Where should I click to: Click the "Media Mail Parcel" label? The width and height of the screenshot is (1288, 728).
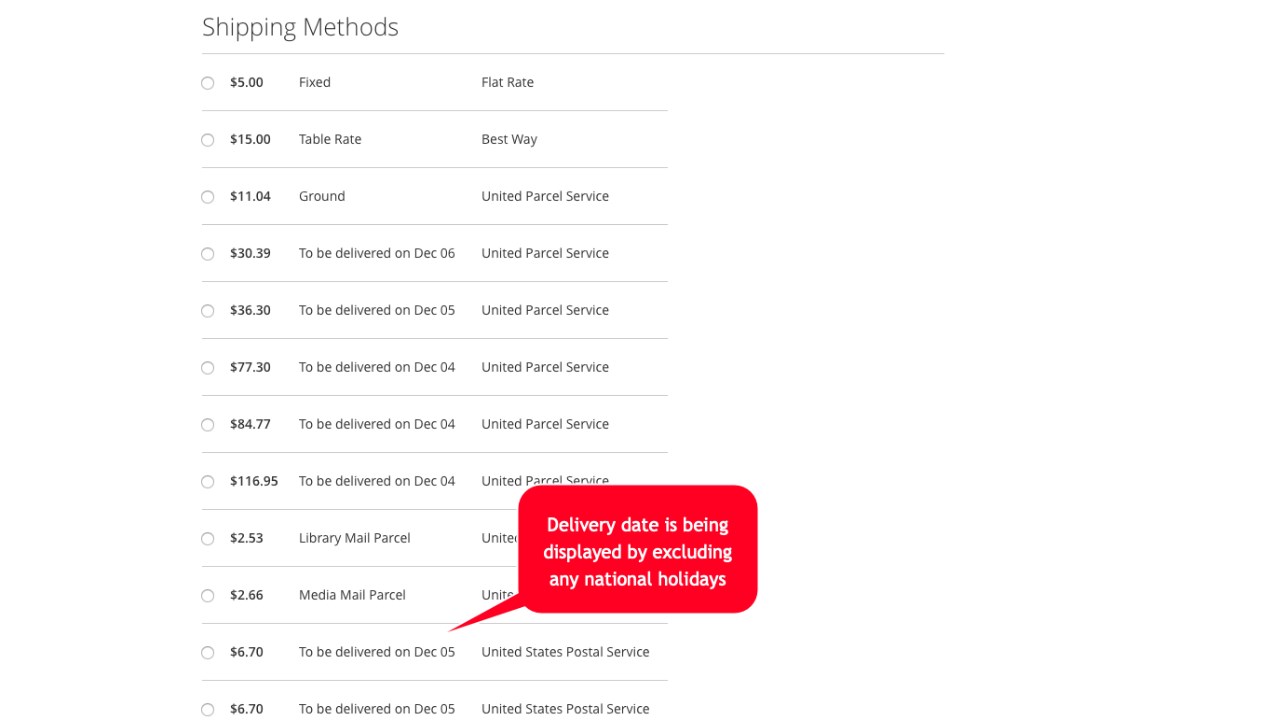coord(352,595)
